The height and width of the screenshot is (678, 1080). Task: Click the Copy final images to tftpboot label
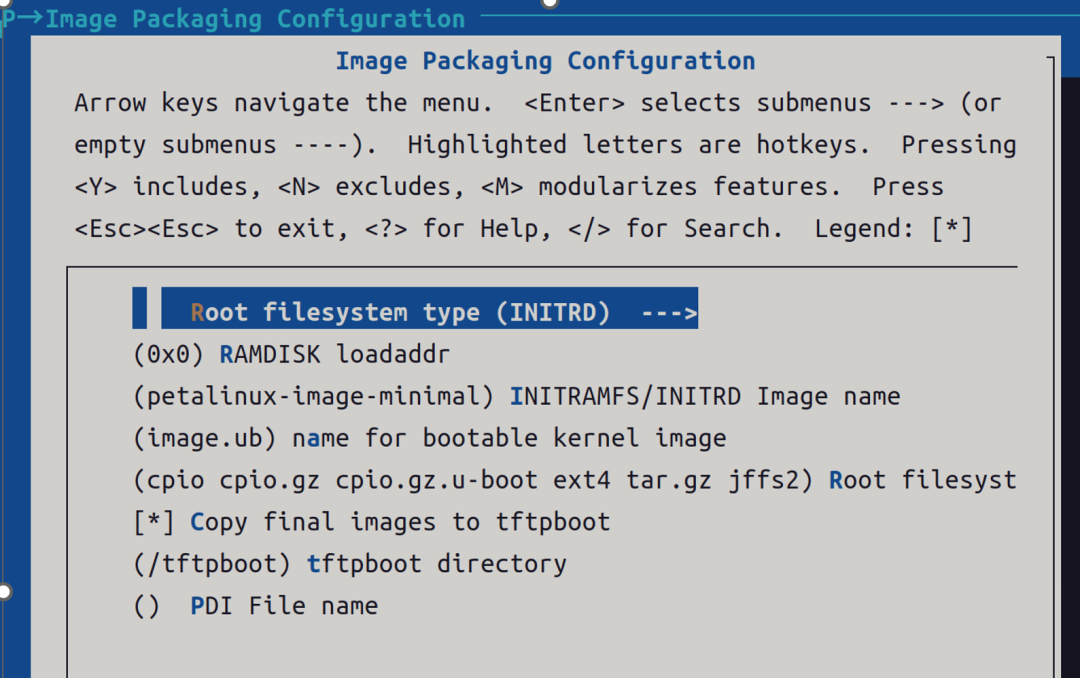[x=400, y=522]
